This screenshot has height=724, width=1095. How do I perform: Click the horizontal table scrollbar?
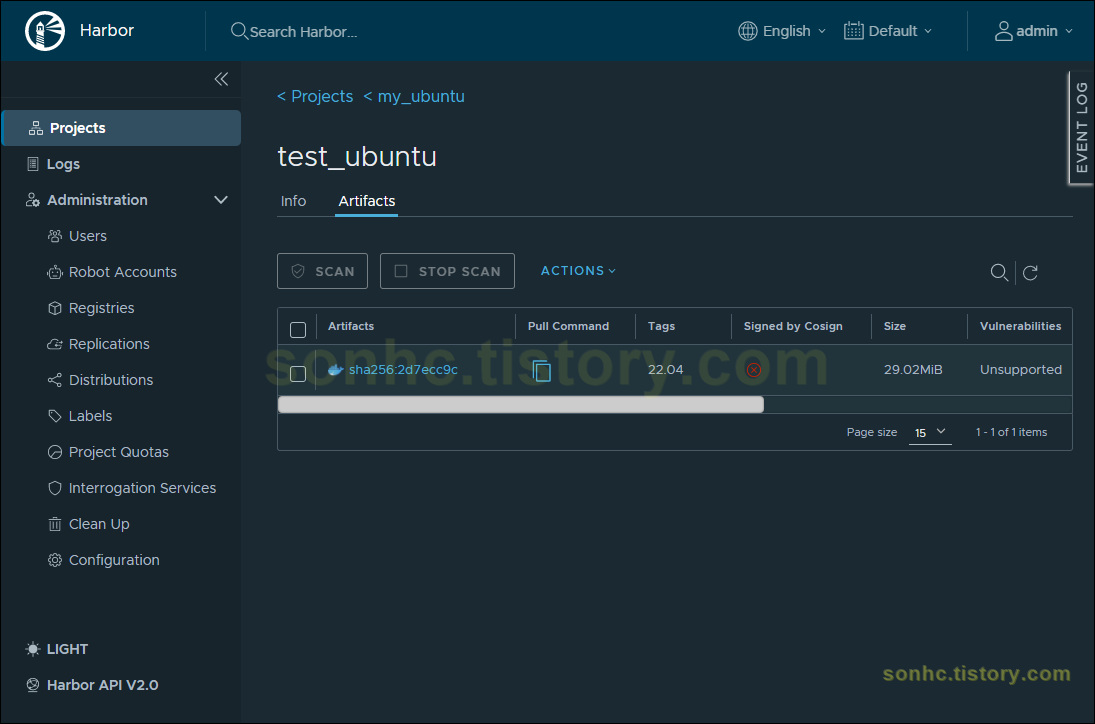coord(520,405)
